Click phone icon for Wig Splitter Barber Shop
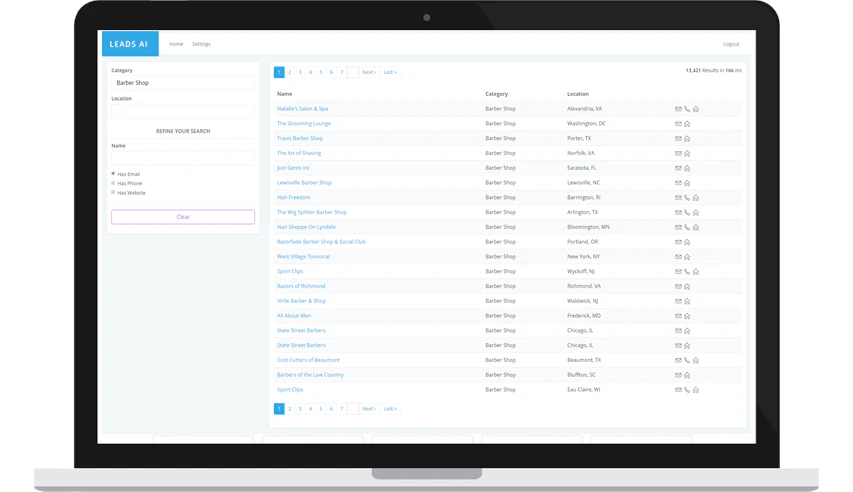853x492 pixels. (x=687, y=212)
